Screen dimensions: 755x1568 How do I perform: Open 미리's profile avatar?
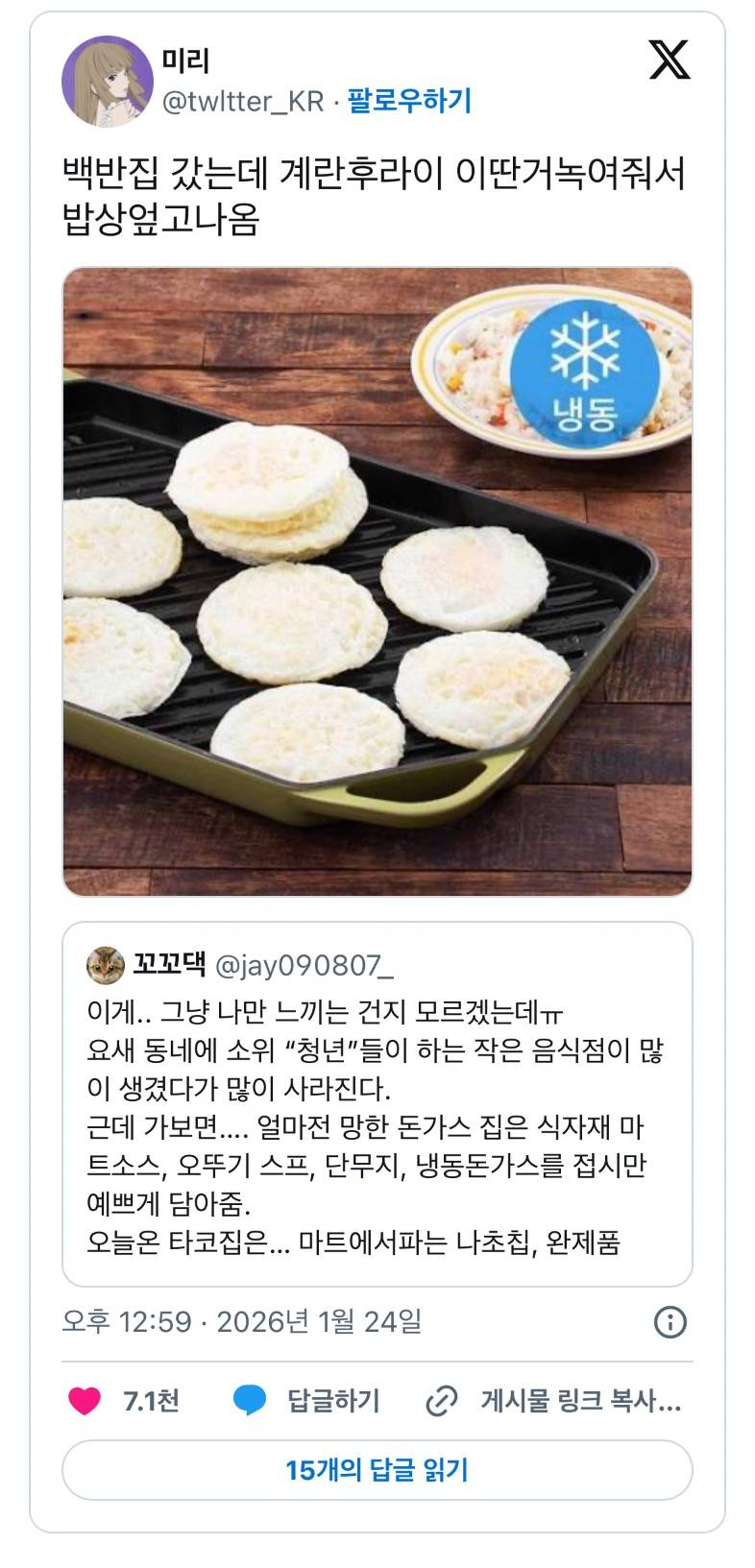108,83
